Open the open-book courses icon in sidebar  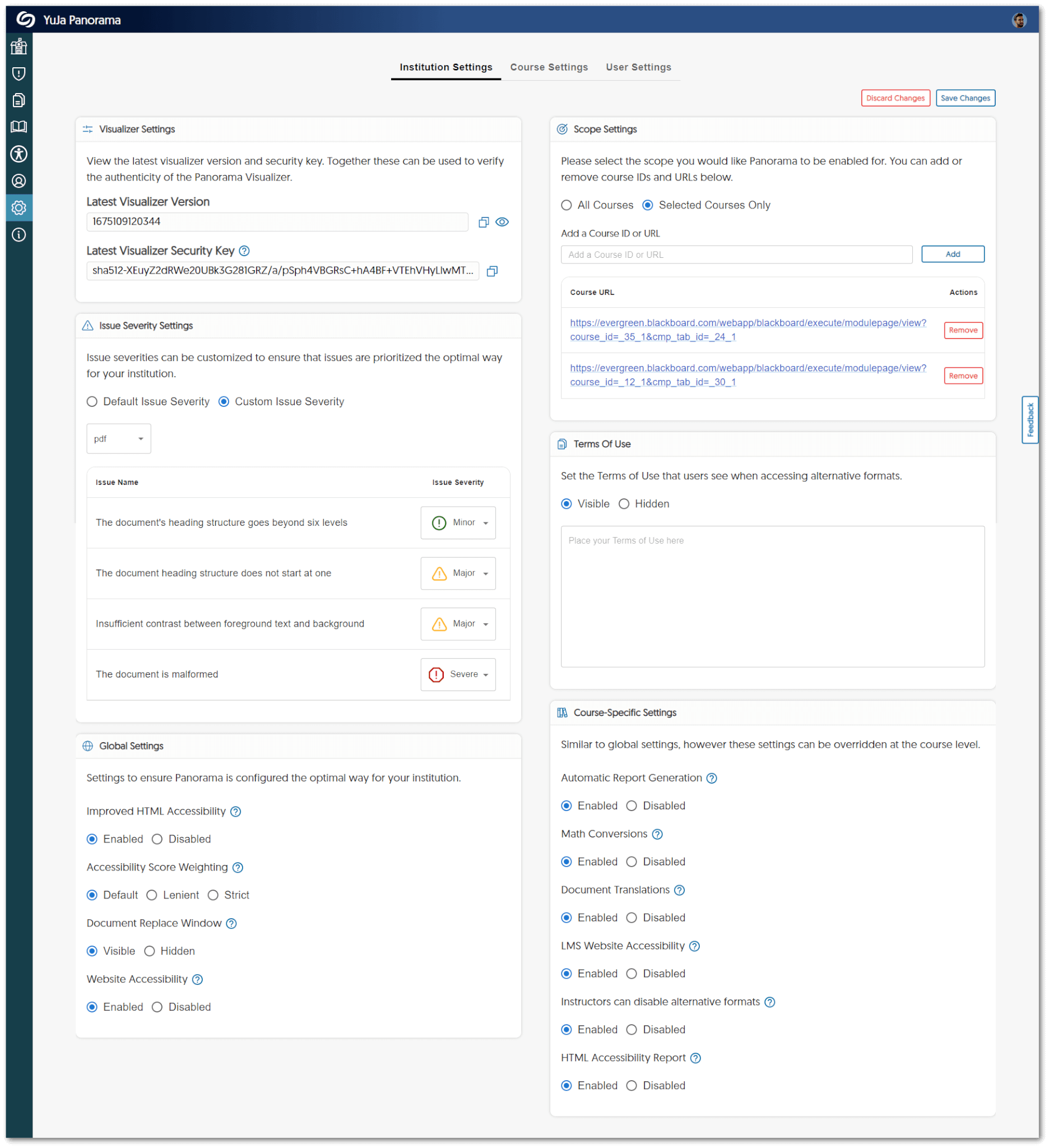point(19,127)
